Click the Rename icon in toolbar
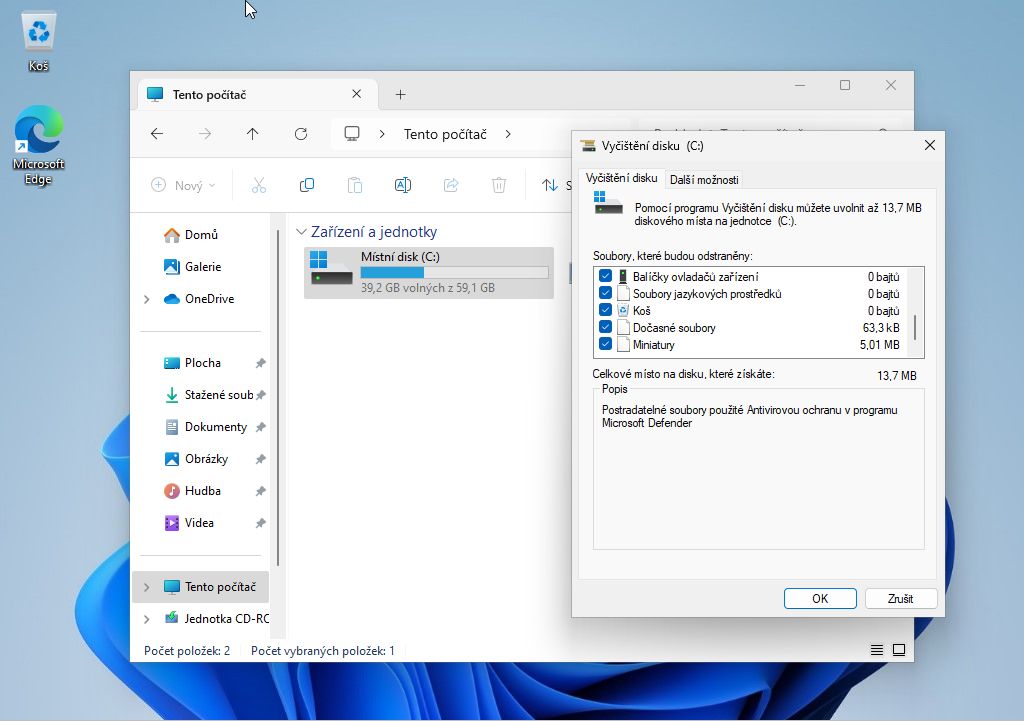Image resolution: width=1024 pixels, height=721 pixels. [x=403, y=185]
